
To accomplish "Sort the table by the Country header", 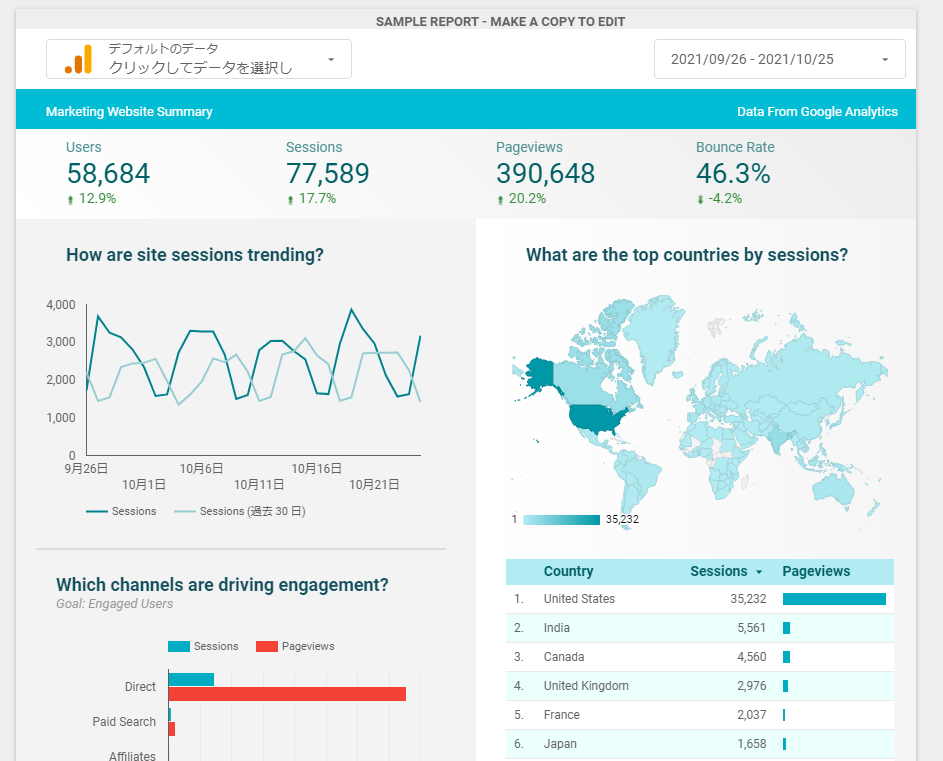I will click(568, 572).
